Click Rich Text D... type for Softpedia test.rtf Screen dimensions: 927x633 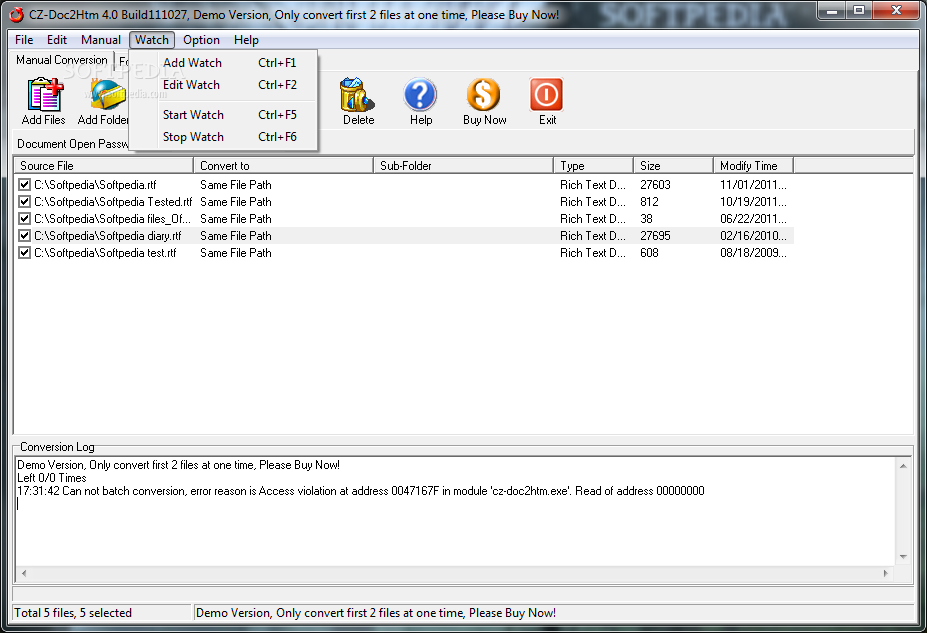pos(592,253)
